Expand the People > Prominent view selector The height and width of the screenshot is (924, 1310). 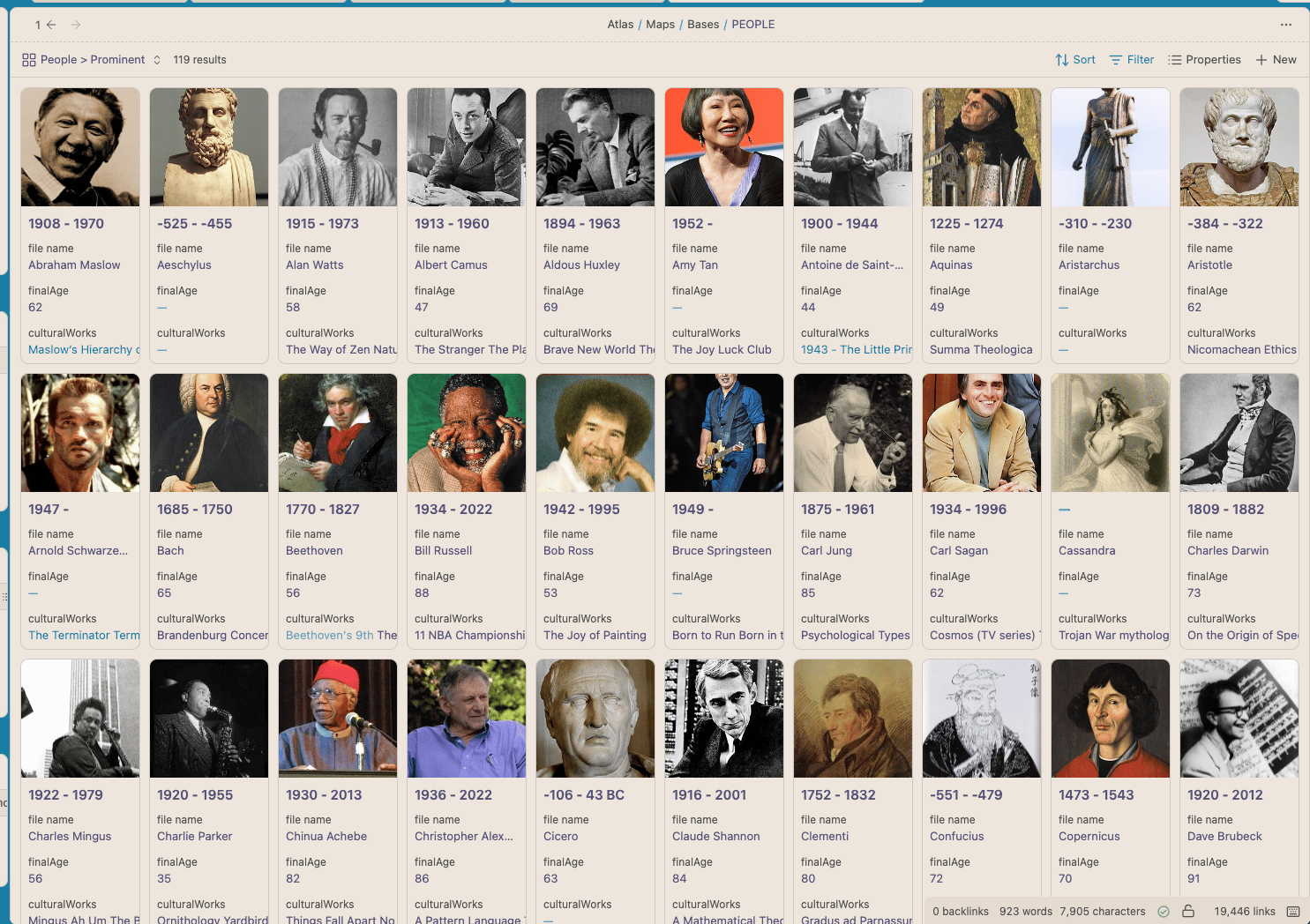[x=92, y=60]
